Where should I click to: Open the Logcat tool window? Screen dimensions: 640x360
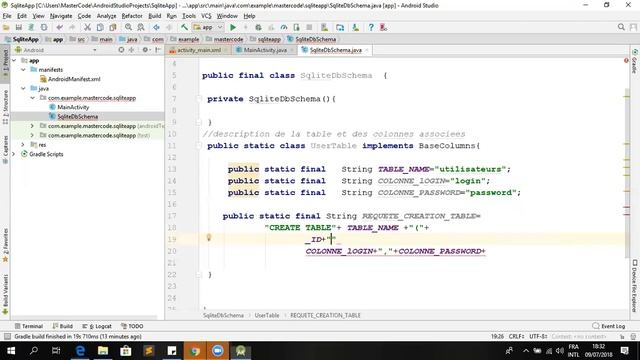(97, 326)
